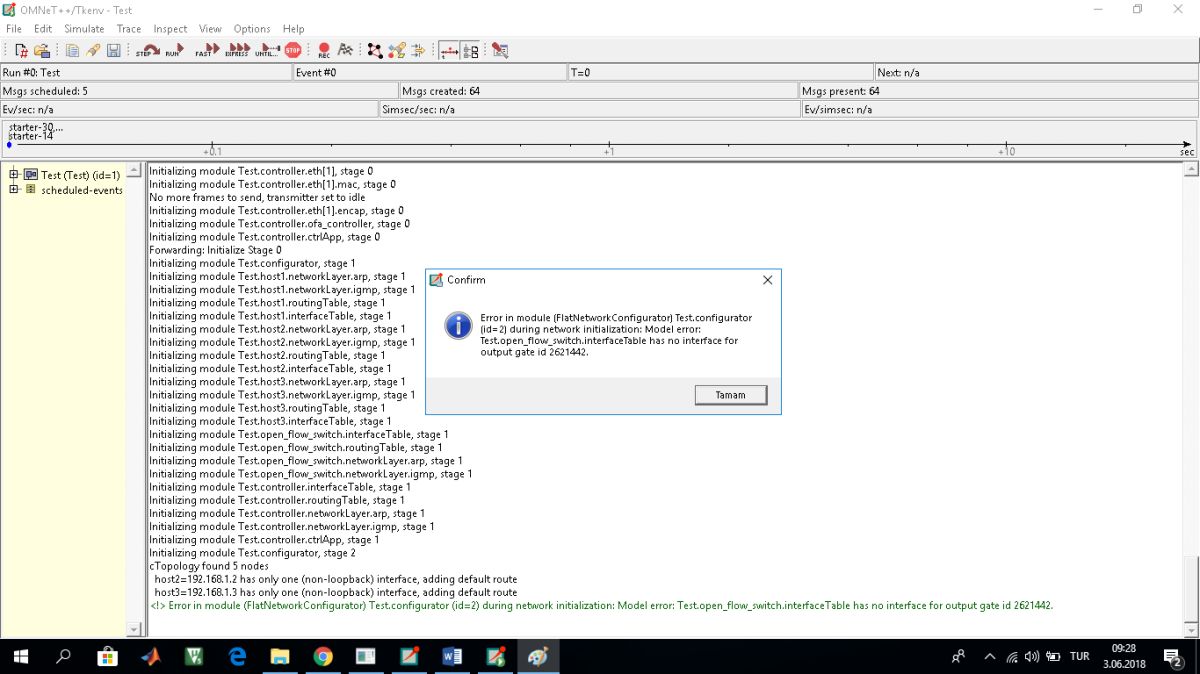The width and height of the screenshot is (1200, 674).
Task: Open the Trace menu
Action: point(129,29)
